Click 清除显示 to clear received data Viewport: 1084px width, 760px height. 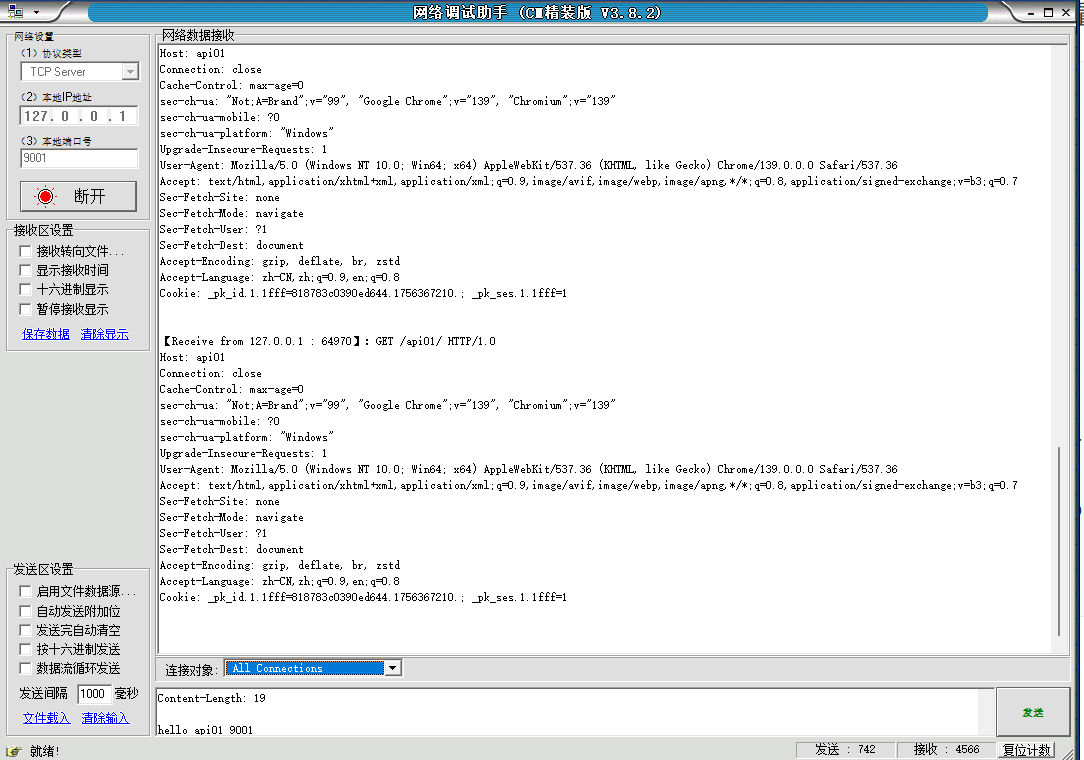coord(105,334)
